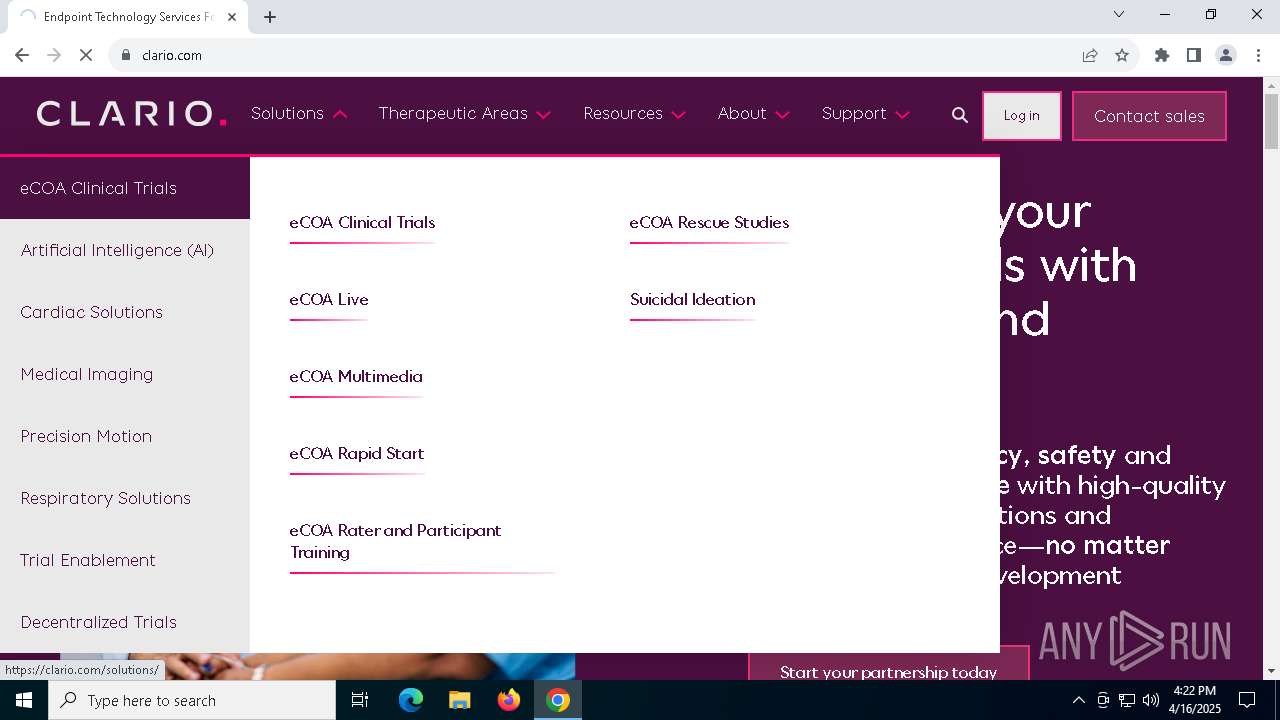Viewport: 1280px width, 720px height.
Task: Open the Windows Start menu
Action: (24, 700)
